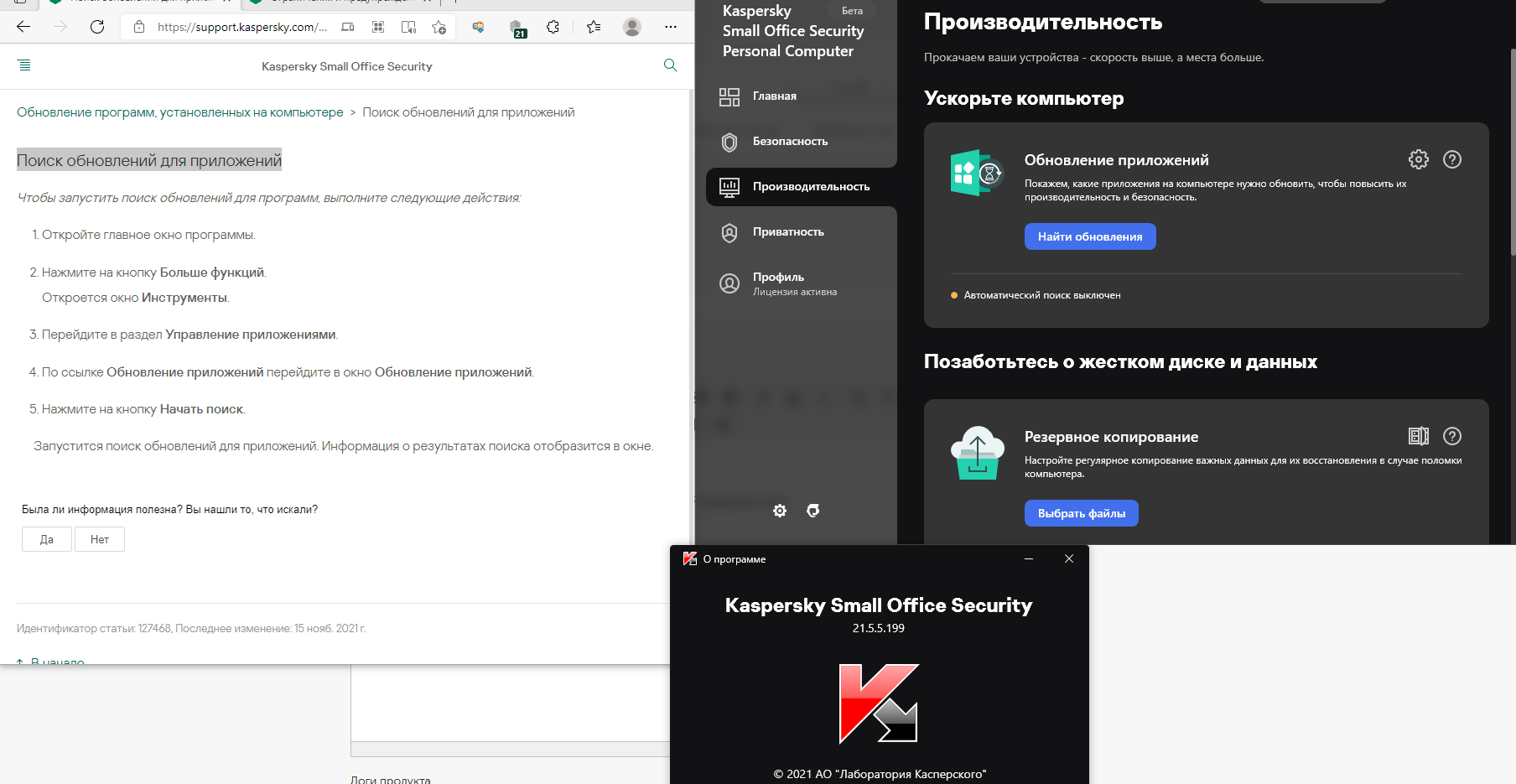Click the Главная dashboard icon
The width and height of the screenshot is (1516, 784).
point(729,96)
